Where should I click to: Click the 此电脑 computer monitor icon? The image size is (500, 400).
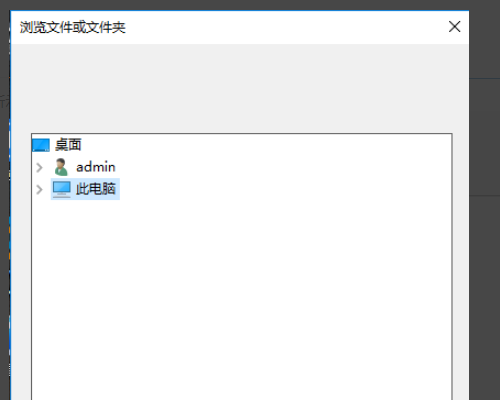(62, 189)
